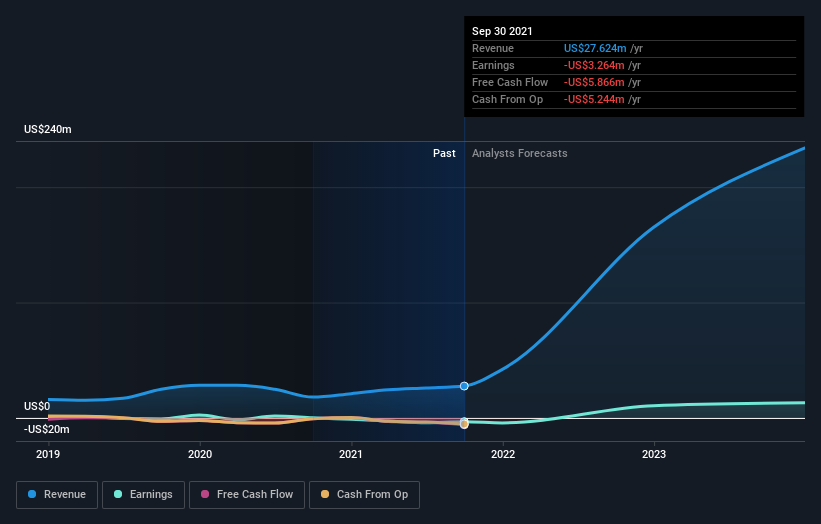Click the Analysts Forecasts label
Screen dimensions: 821x524
(x=519, y=153)
